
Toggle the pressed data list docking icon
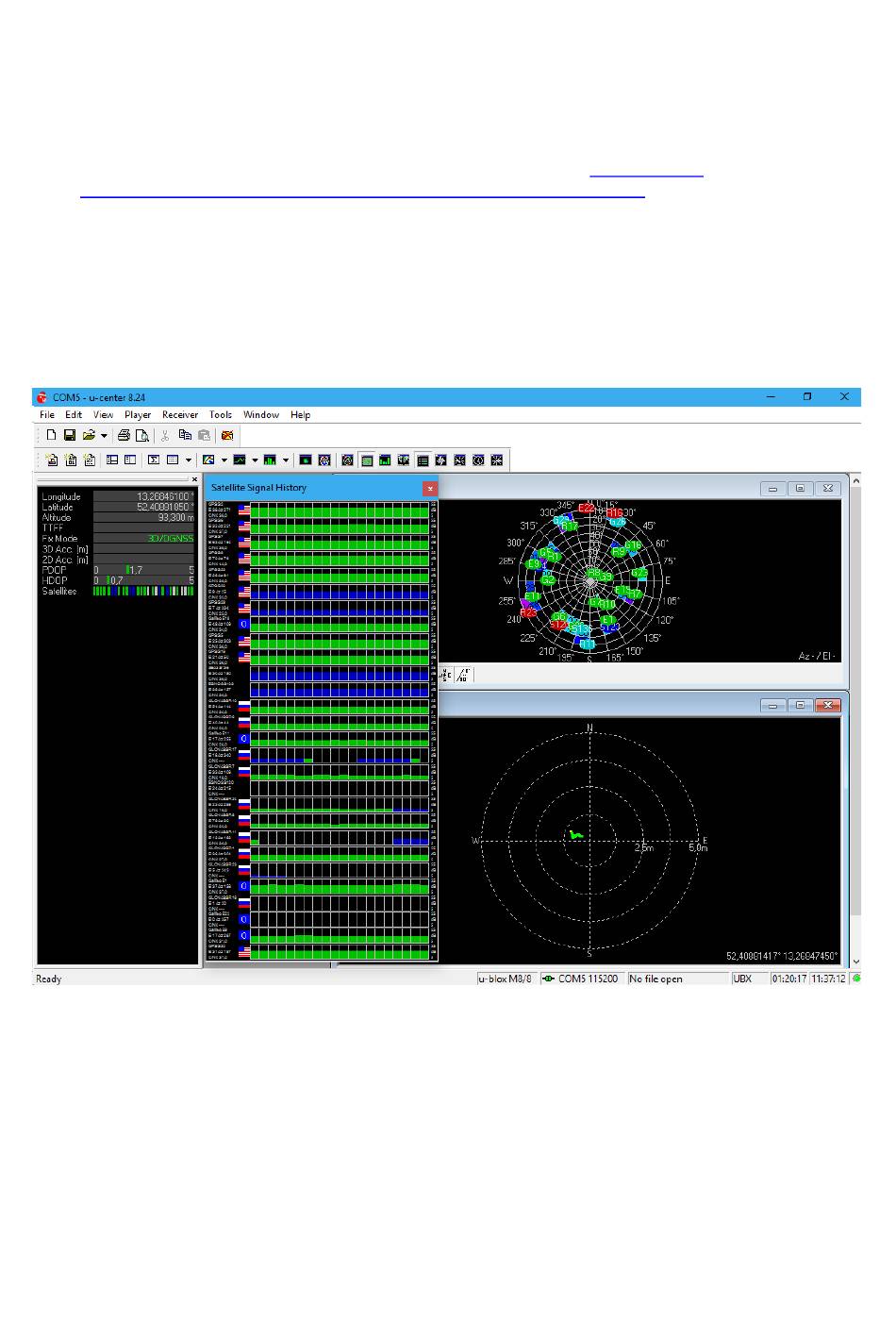point(423,460)
